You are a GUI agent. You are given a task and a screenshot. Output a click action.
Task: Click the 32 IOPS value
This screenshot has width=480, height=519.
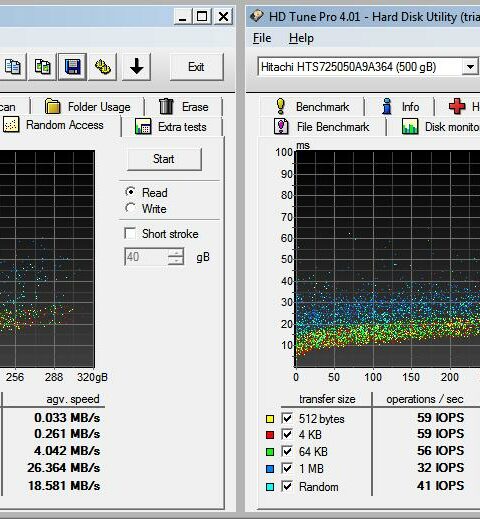point(440,467)
